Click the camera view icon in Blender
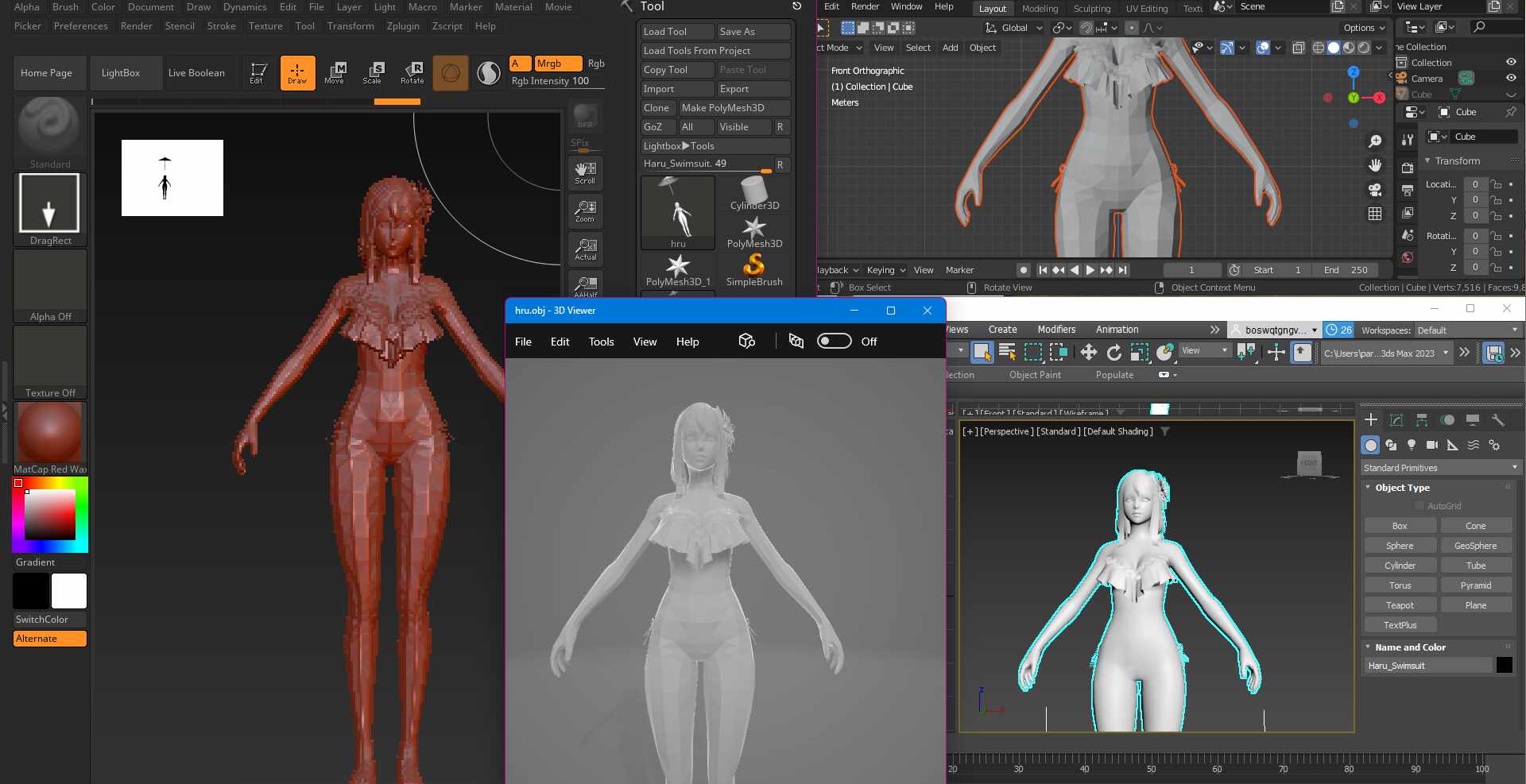This screenshot has width=1526, height=784. [x=1375, y=190]
